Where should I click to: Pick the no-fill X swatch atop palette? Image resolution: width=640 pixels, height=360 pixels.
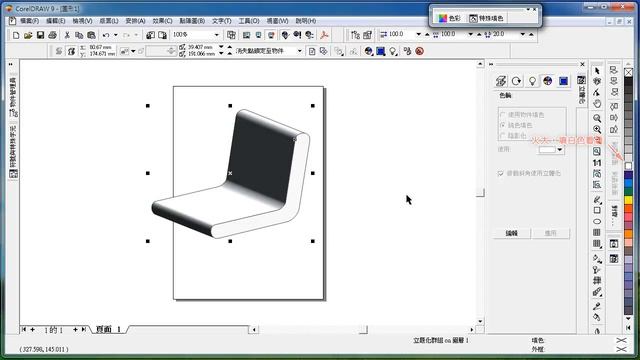629,72
